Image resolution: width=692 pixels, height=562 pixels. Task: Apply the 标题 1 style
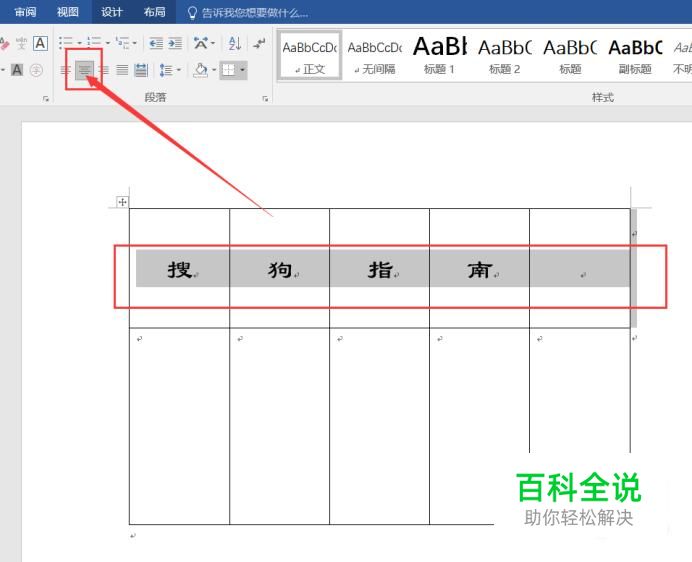click(439, 56)
